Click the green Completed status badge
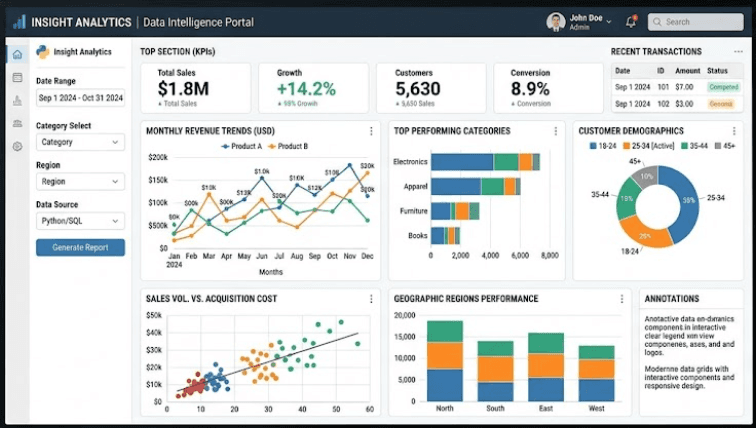Screen dimensions: 756x428 point(723,87)
